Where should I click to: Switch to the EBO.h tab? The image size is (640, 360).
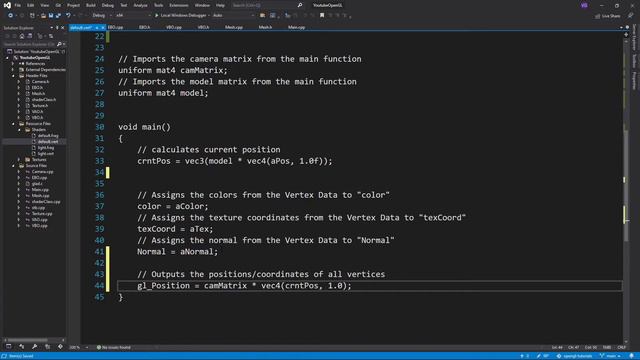tap(144, 27)
